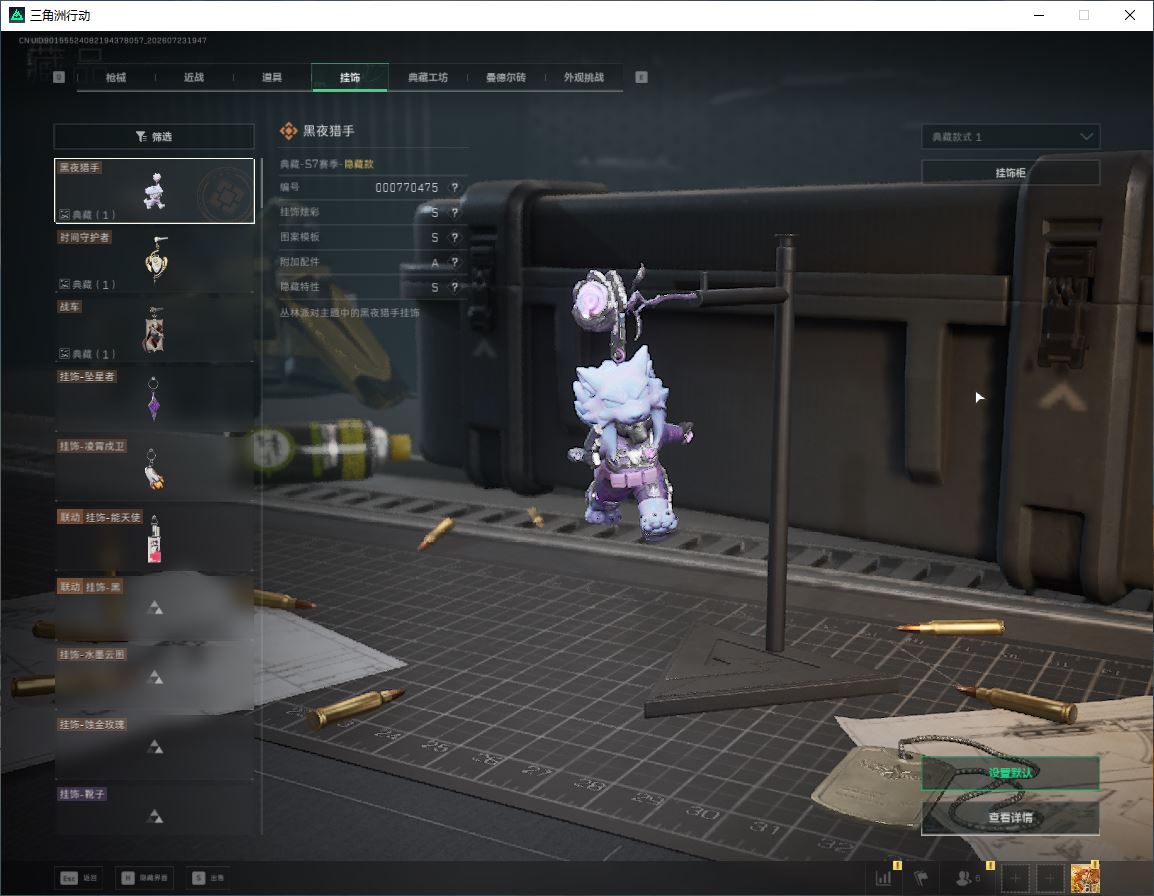Click the help icon next to 编号
Screen dimensions: 1154x896
[455, 188]
